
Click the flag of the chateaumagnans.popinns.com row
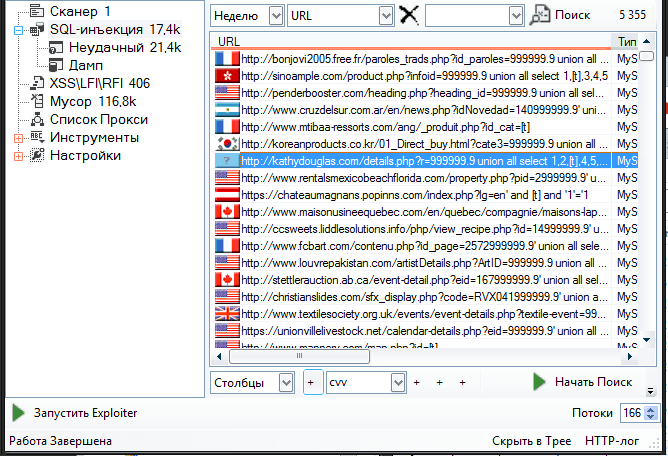[x=227, y=195]
